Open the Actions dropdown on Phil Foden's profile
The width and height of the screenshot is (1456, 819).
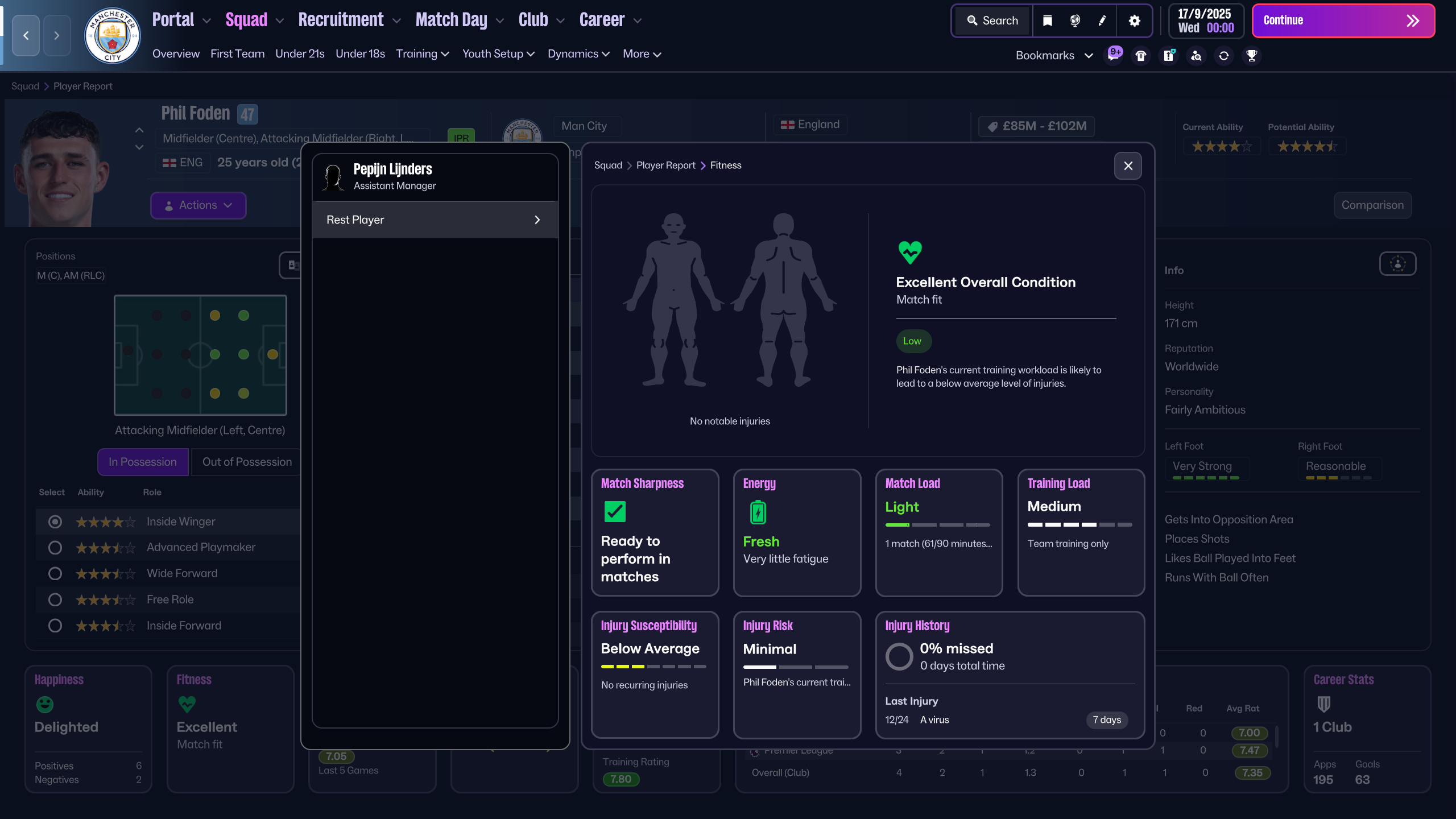coord(198,205)
